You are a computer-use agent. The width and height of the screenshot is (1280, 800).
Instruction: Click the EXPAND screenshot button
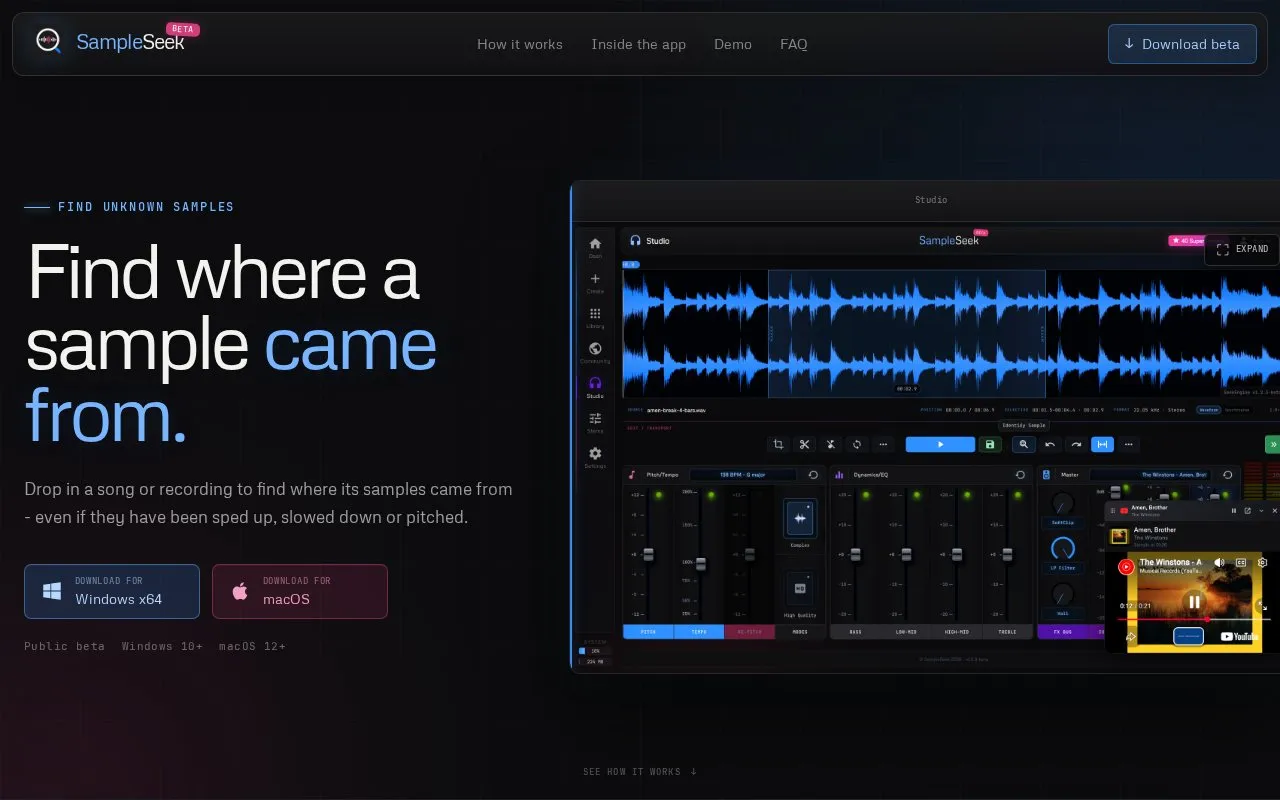[1242, 249]
